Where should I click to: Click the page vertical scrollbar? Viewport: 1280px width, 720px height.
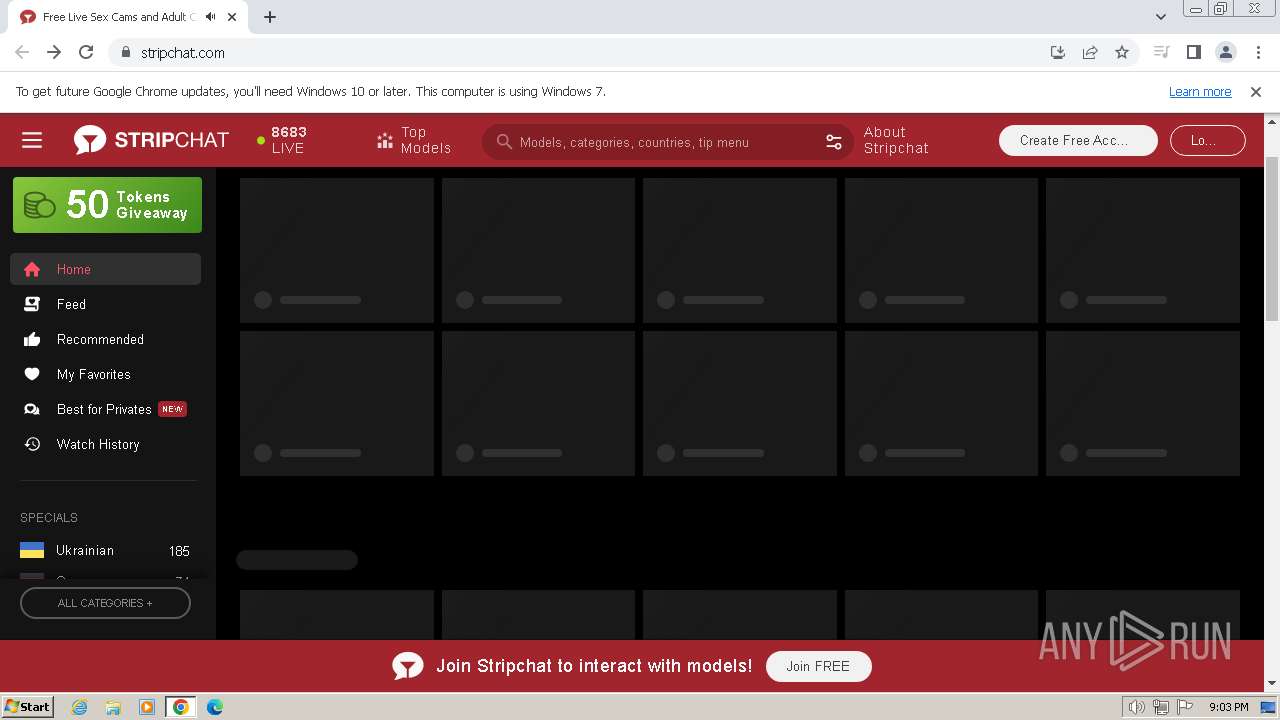pos(1272,240)
